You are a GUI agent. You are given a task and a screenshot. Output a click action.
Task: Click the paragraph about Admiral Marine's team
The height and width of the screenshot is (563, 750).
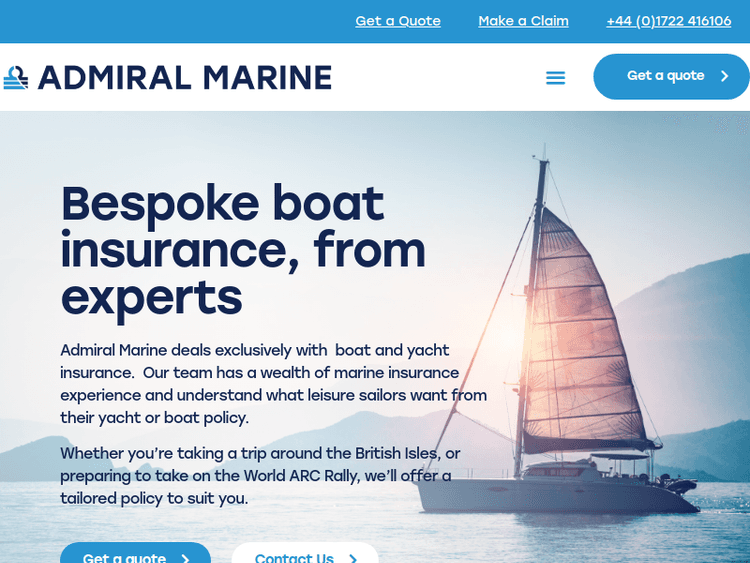tap(272, 384)
